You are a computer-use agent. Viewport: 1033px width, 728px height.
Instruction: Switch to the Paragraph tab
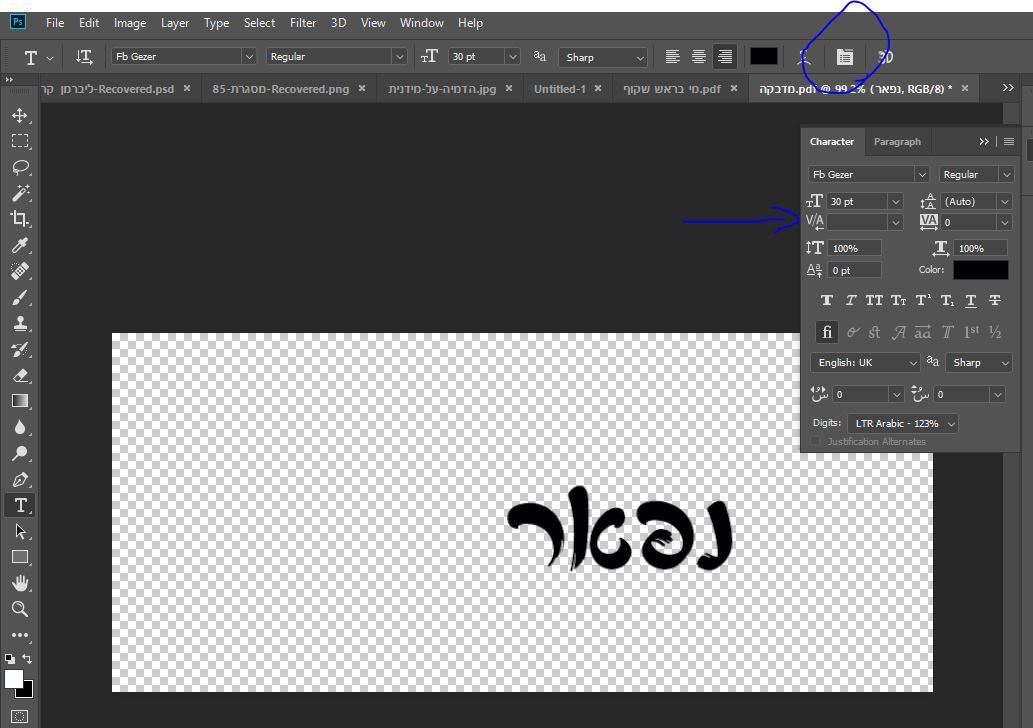[897, 141]
